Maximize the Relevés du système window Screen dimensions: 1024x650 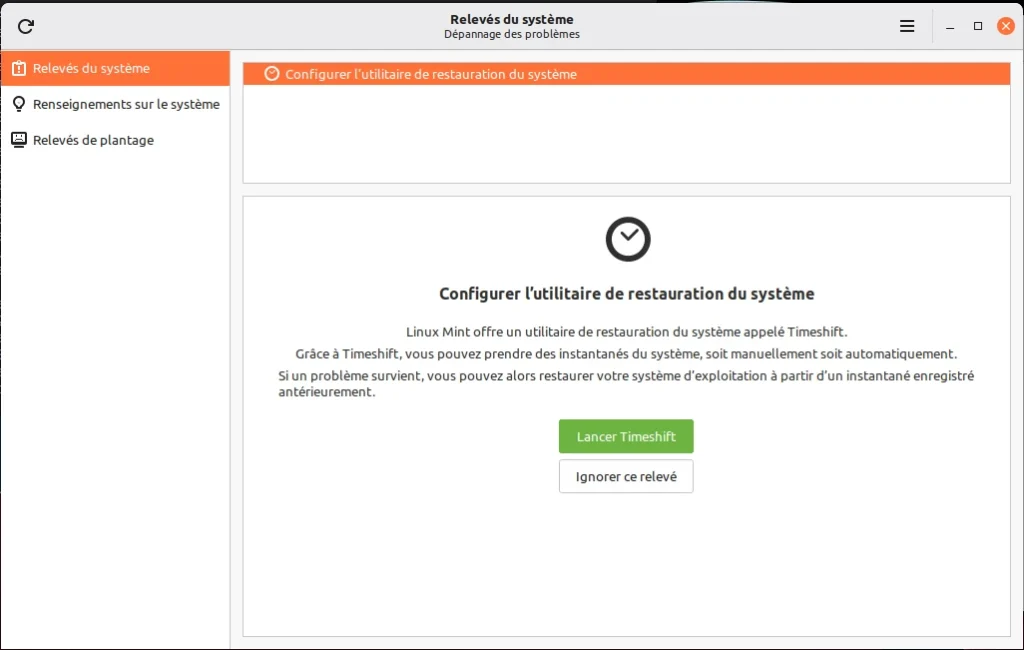[978, 26]
